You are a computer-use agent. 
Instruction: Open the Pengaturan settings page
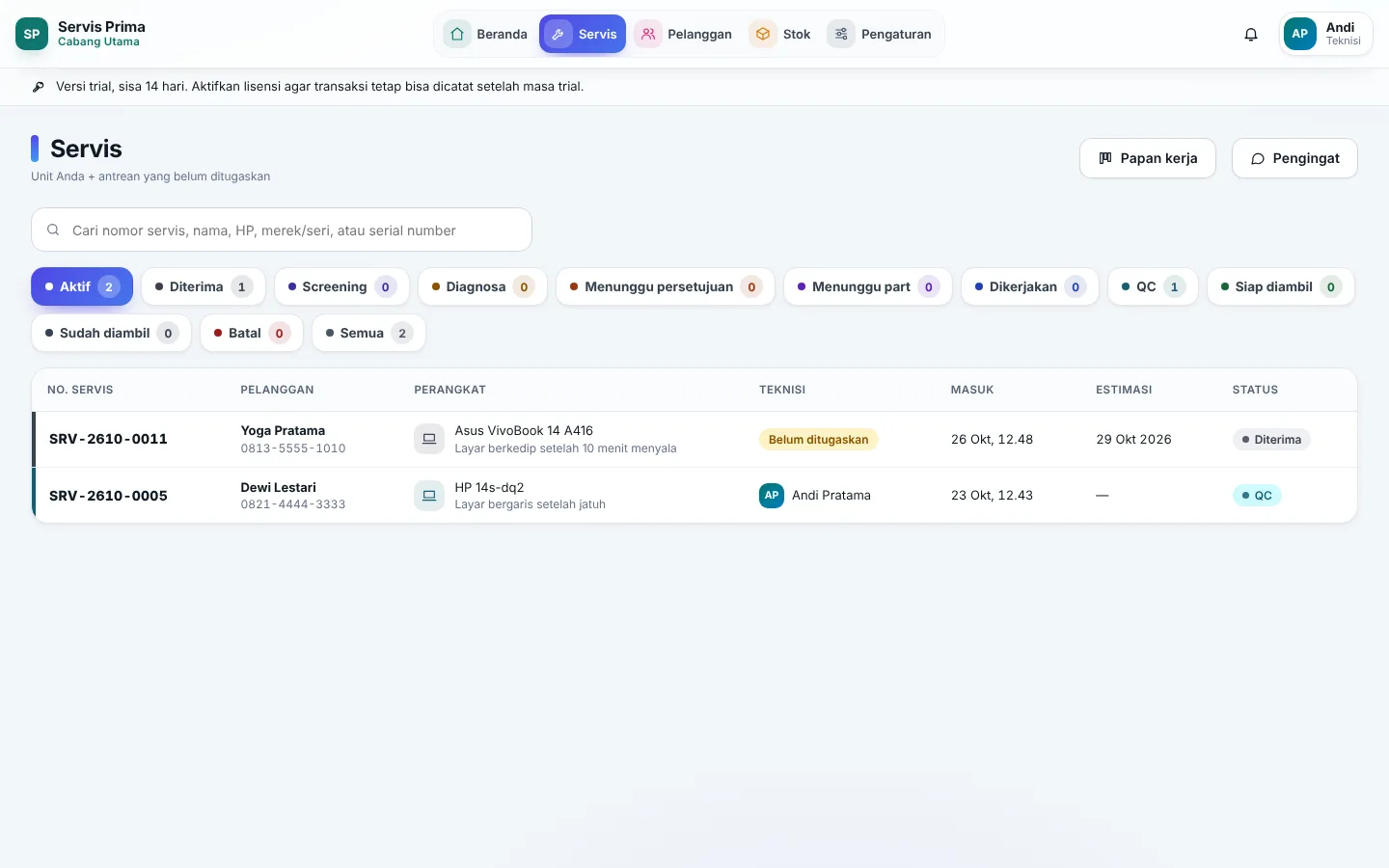880,34
